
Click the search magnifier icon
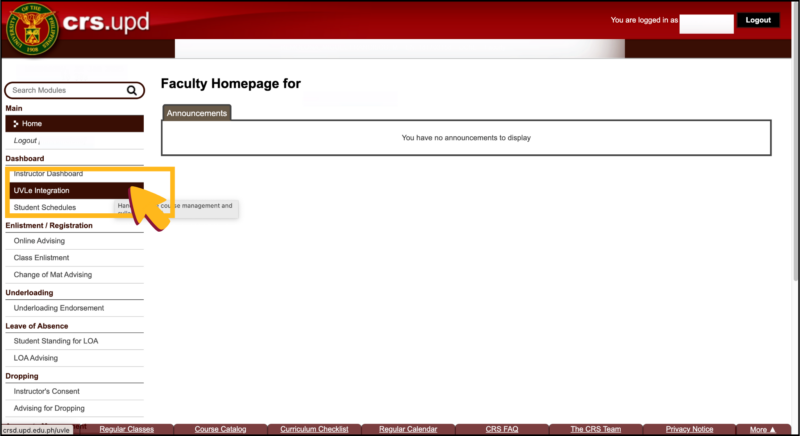pyautogui.click(x=132, y=90)
